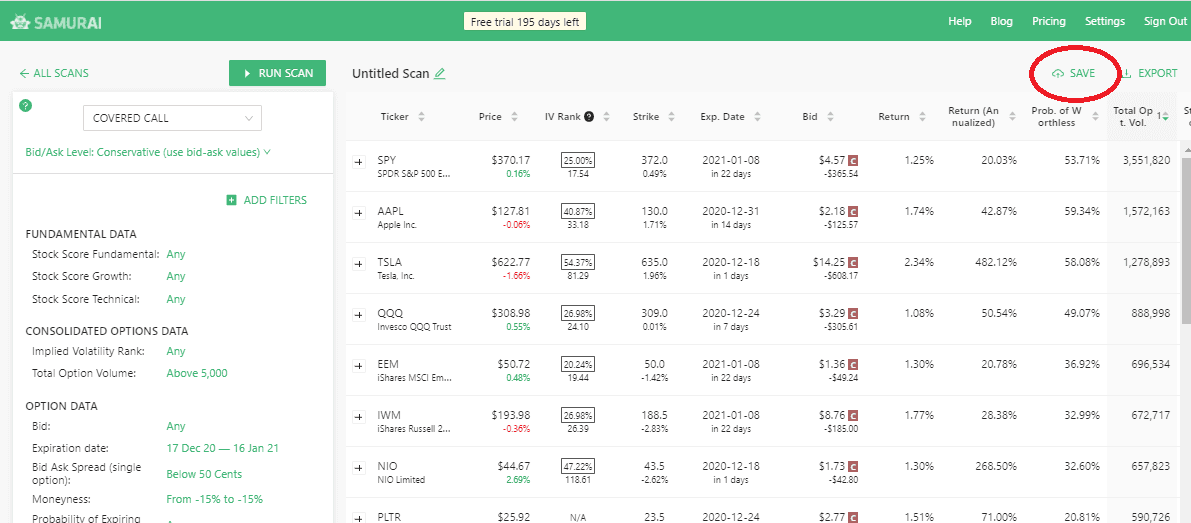This screenshot has height=523, width=1191.
Task: Click Add Filters
Action: click(x=267, y=200)
